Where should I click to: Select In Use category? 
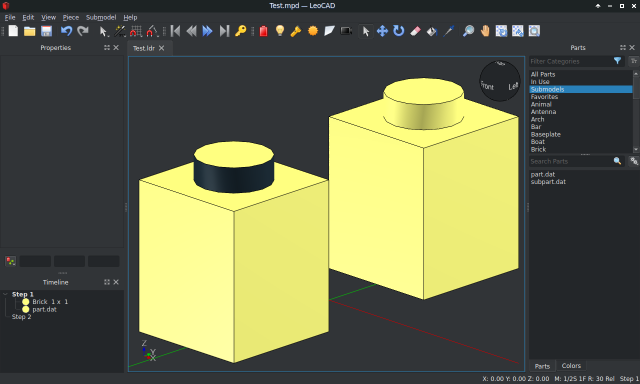point(540,82)
